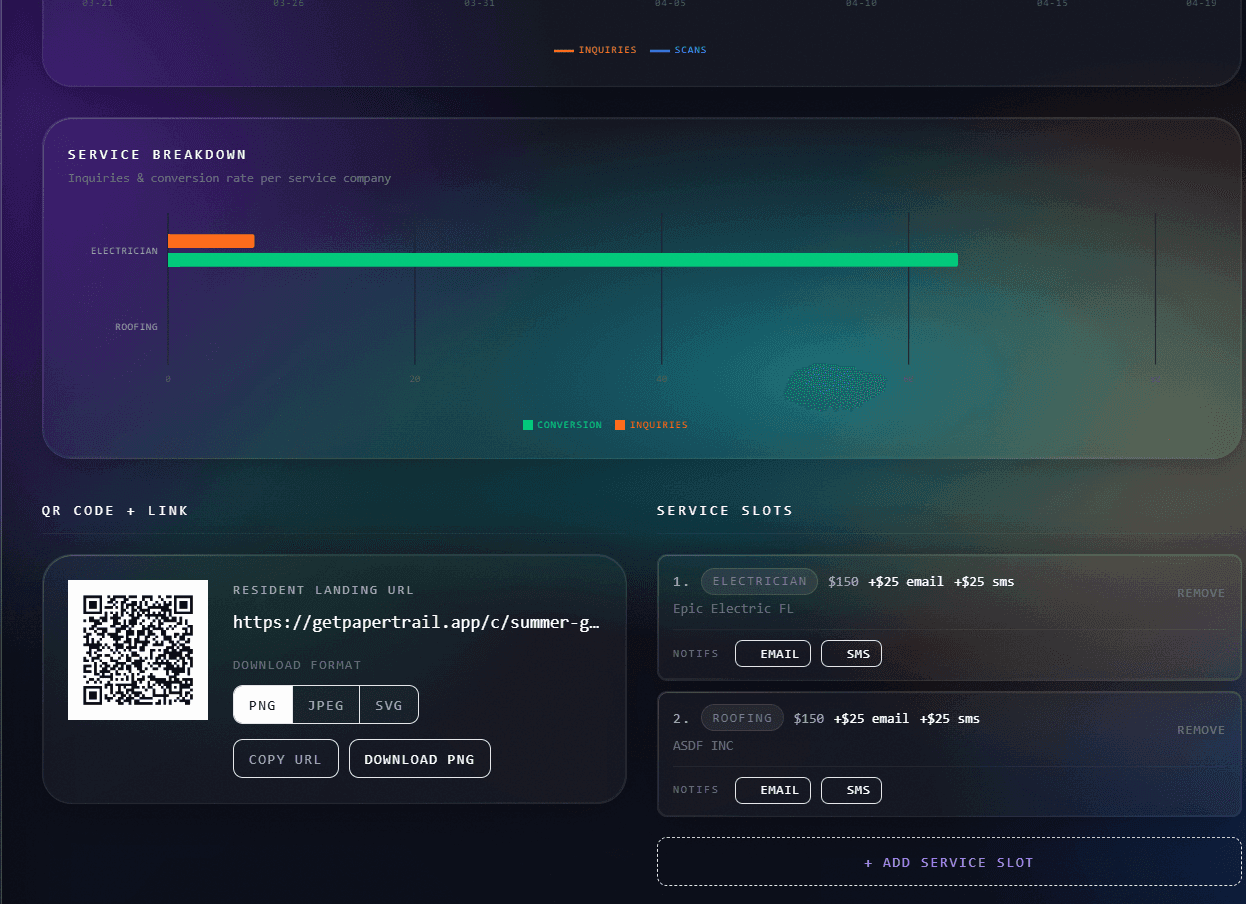Click the Download PNG button
The image size is (1246, 904).
point(420,759)
